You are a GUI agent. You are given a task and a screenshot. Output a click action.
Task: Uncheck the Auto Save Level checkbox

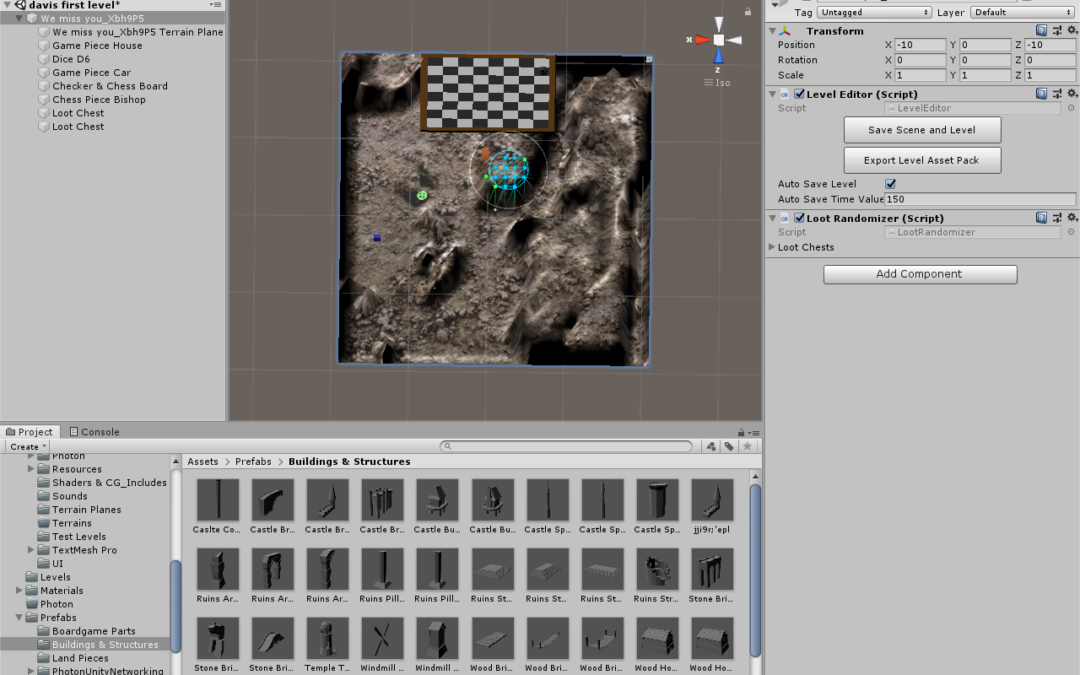click(890, 184)
